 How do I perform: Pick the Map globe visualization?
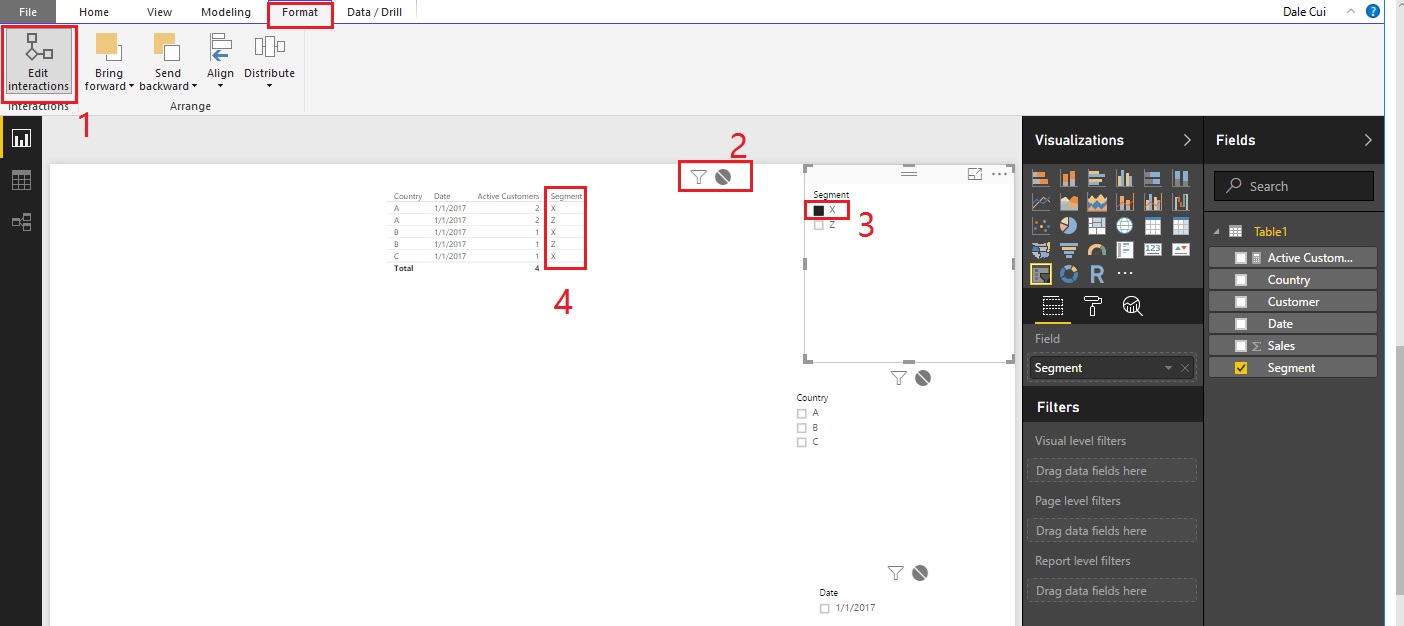(1124, 225)
